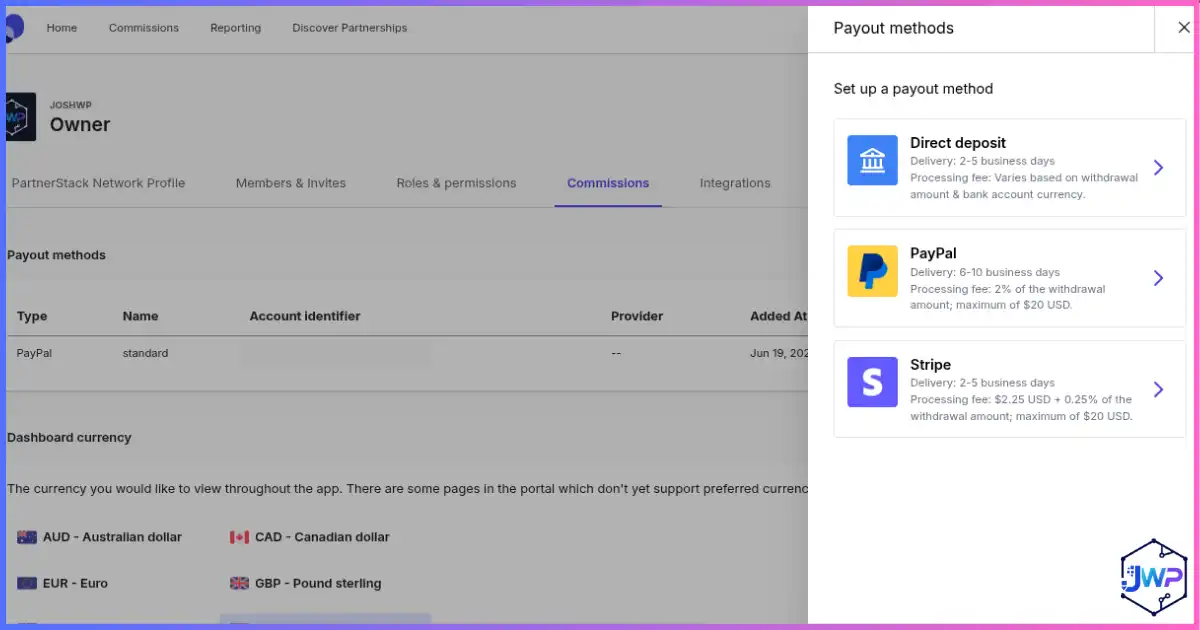Click the 'Payout methods' panel heading
Screen dimensions: 1200x630
pyautogui.click(x=894, y=28)
